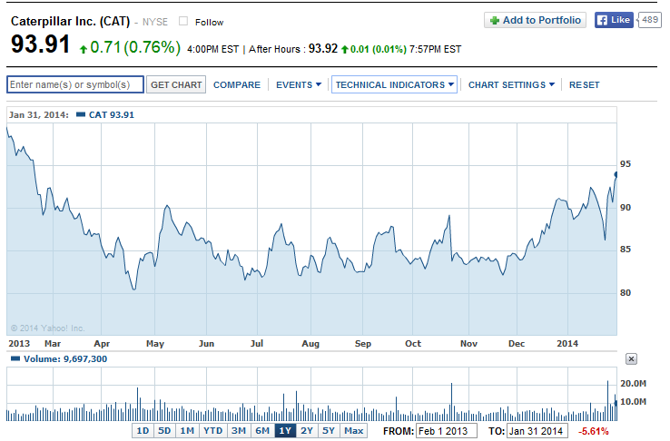Edit the FROM date field Feb 1 2013
The image size is (670, 441).
(446, 431)
